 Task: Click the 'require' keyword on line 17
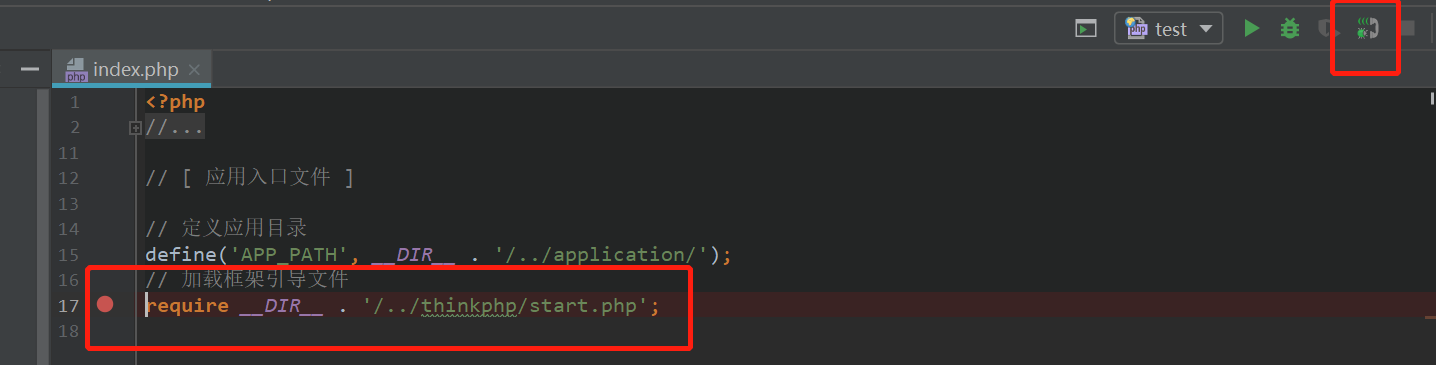(x=187, y=305)
